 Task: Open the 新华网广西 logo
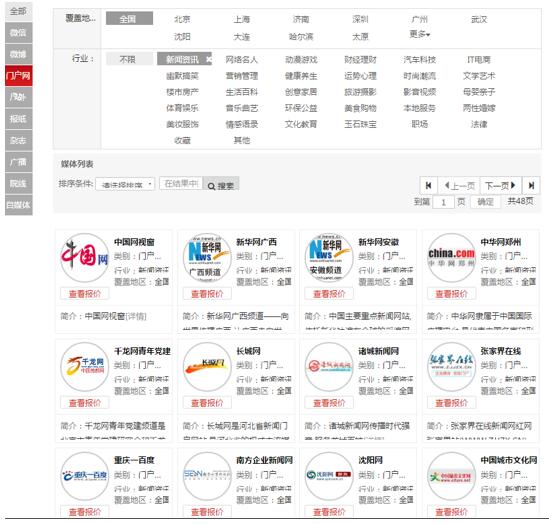[x=207, y=258]
